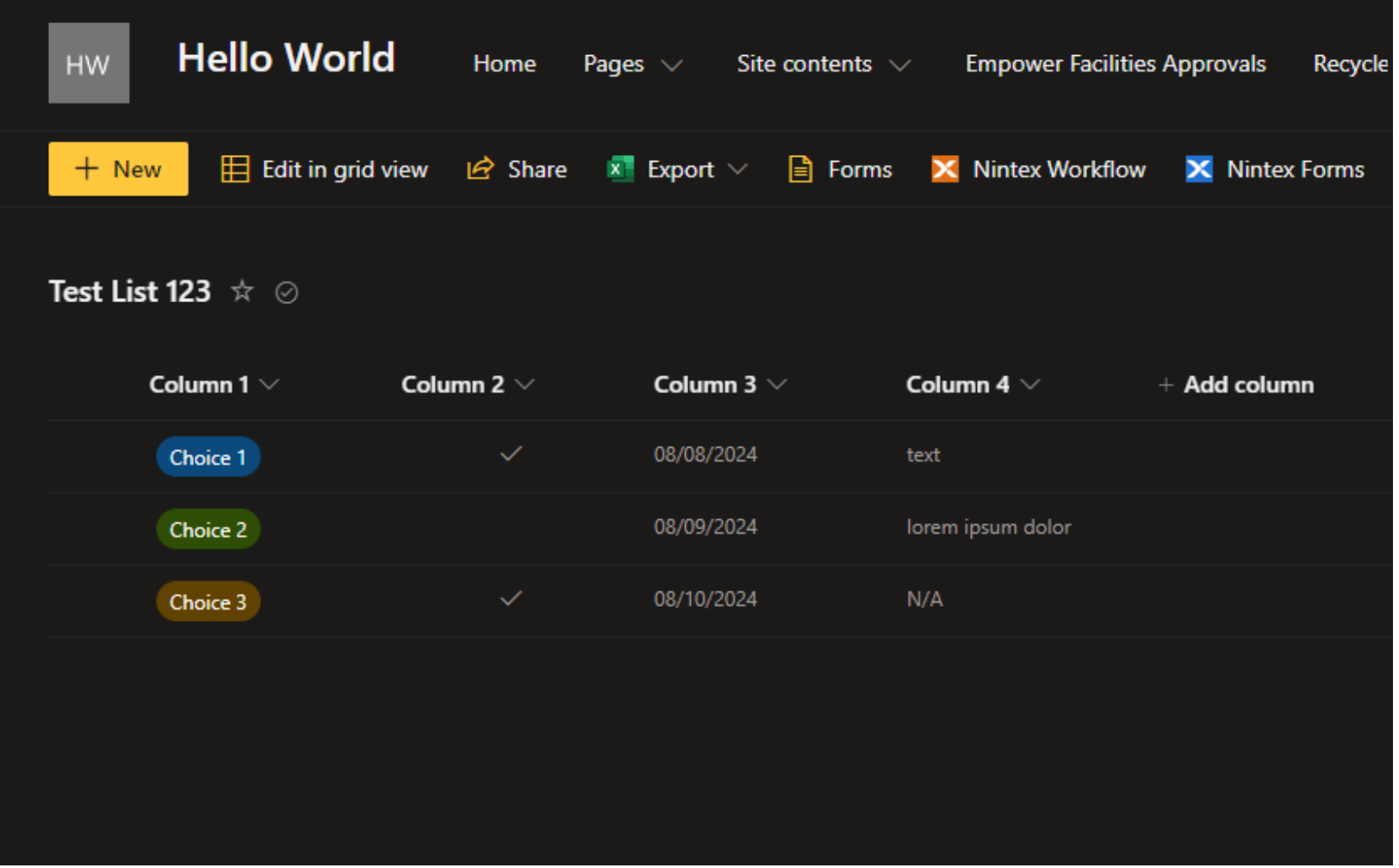Open Column 4 header dropdown
Image resolution: width=1399 pixels, height=868 pixels.
pos(1030,384)
